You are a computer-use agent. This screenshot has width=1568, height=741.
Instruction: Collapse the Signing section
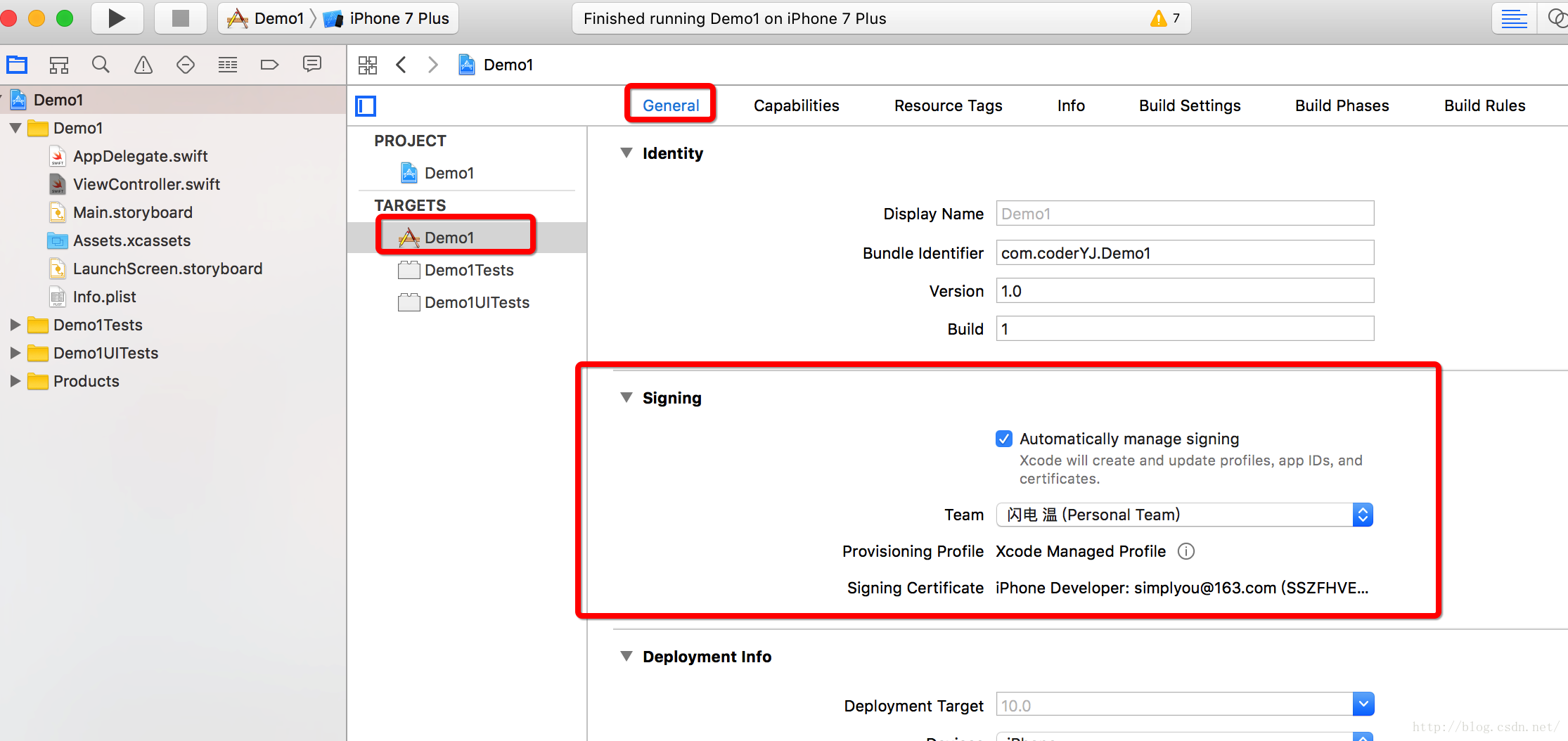(x=626, y=398)
